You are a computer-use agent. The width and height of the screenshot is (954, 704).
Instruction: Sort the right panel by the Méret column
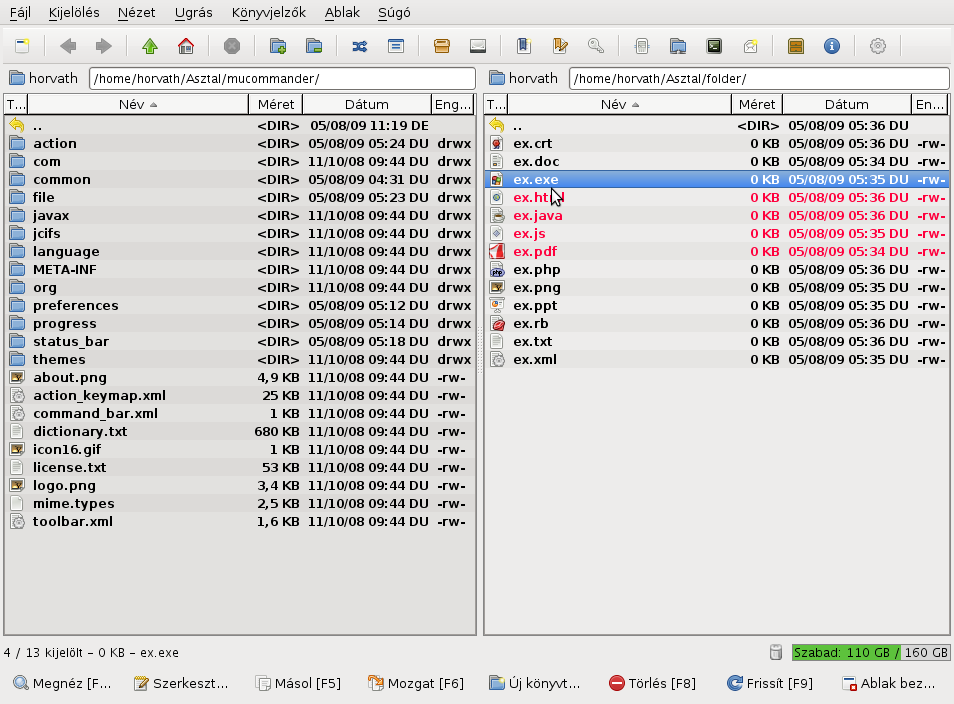(x=757, y=105)
